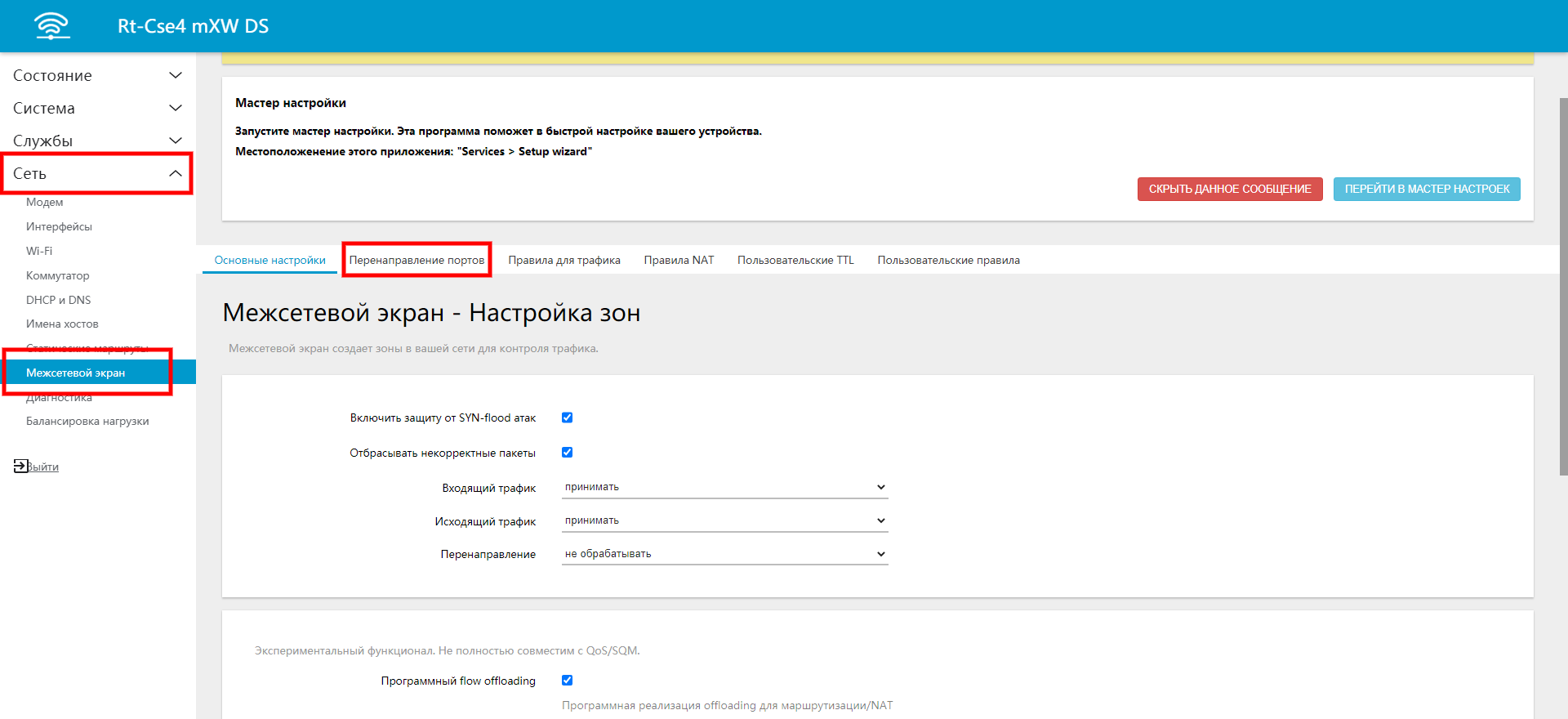The height and width of the screenshot is (719, 1568).
Task: Switch to Правила NAT tab
Action: (x=679, y=260)
